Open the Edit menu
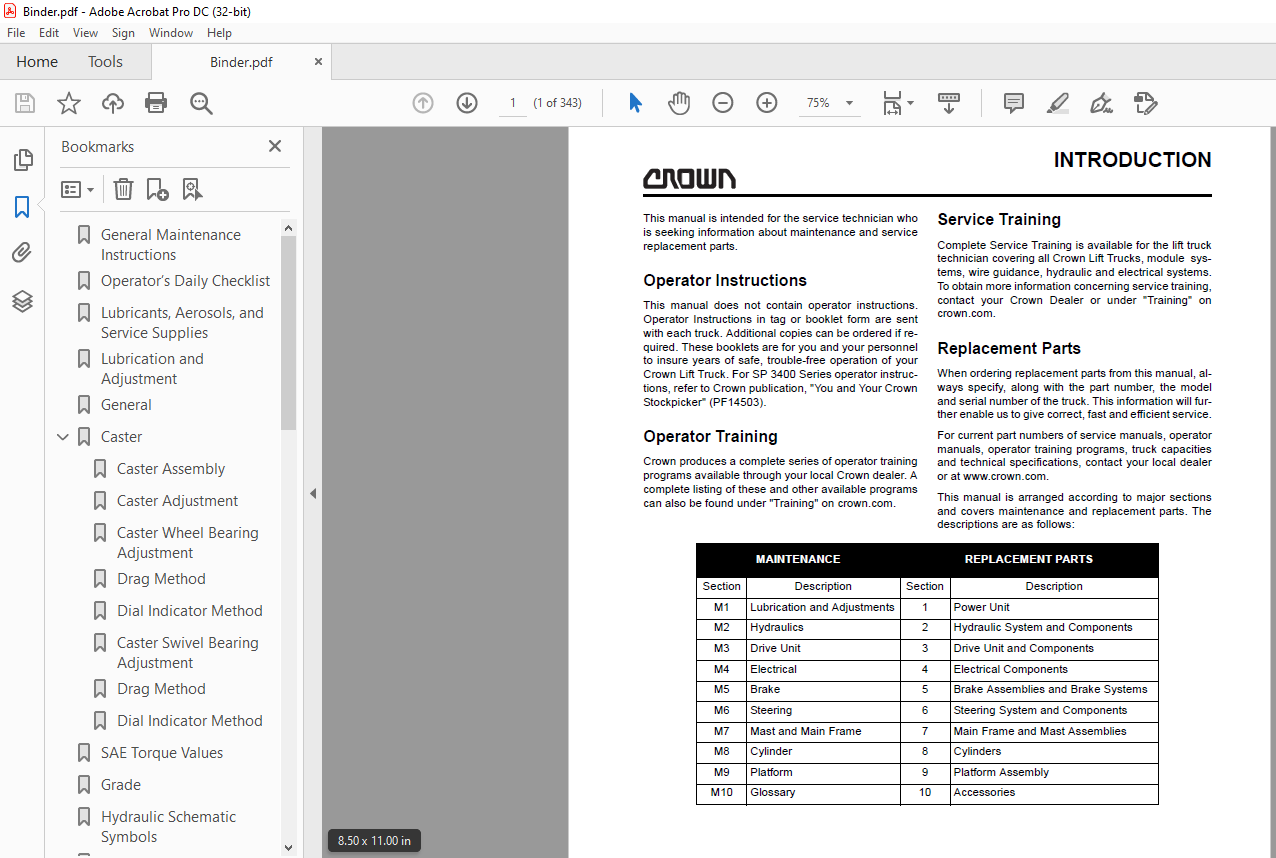 49,33
